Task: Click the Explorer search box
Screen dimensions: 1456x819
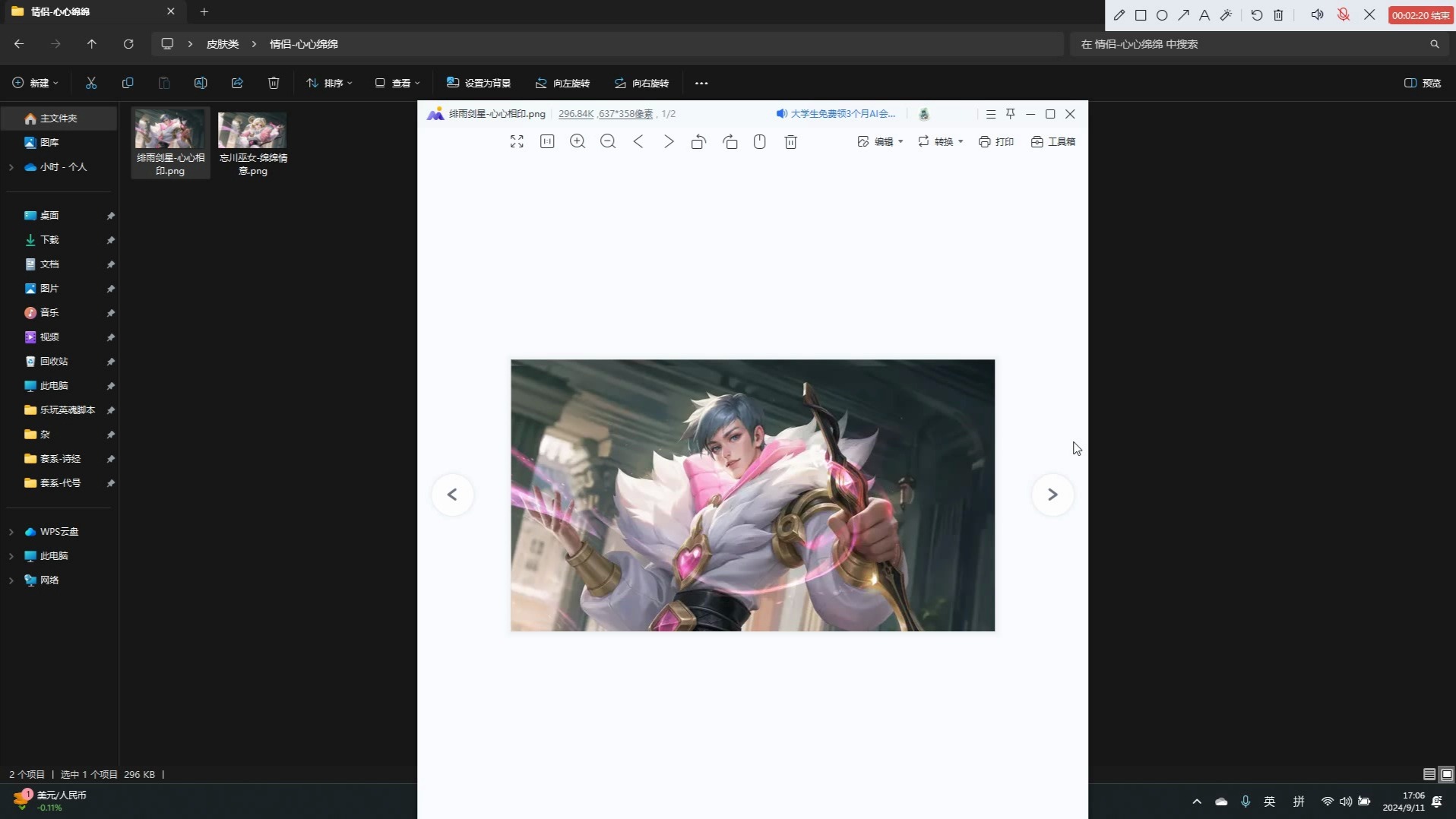Action: (x=1261, y=44)
